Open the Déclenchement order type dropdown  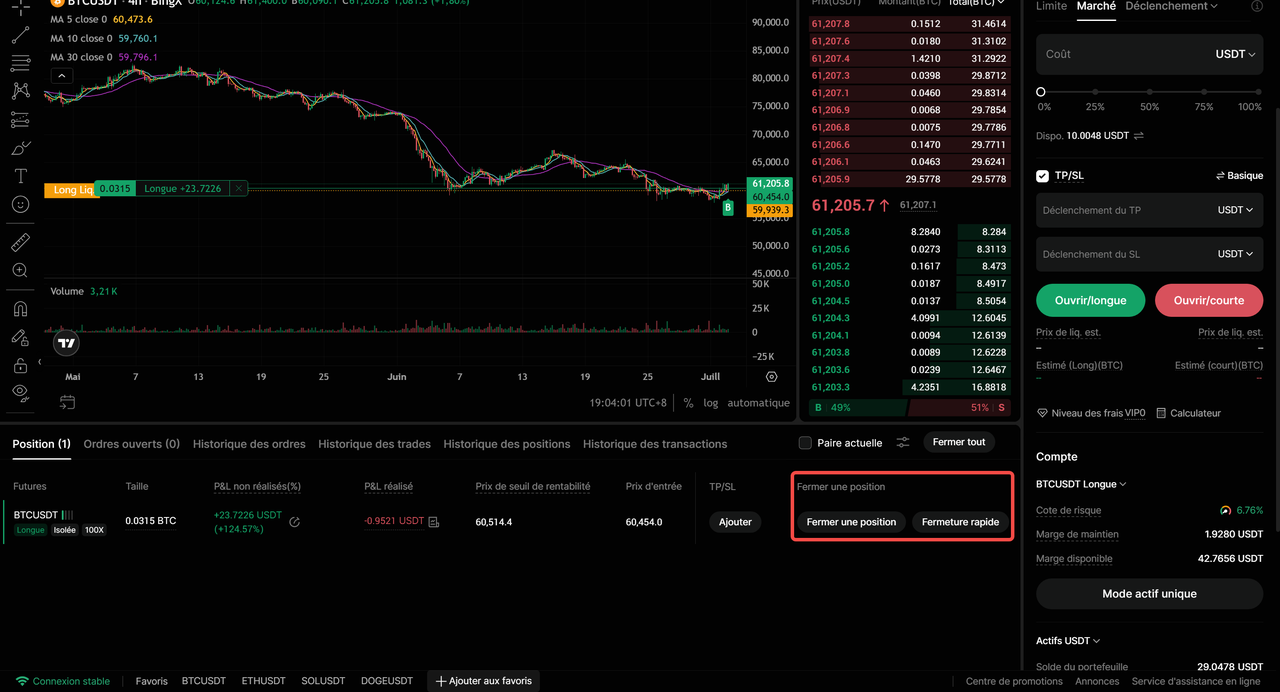[x=1171, y=6]
